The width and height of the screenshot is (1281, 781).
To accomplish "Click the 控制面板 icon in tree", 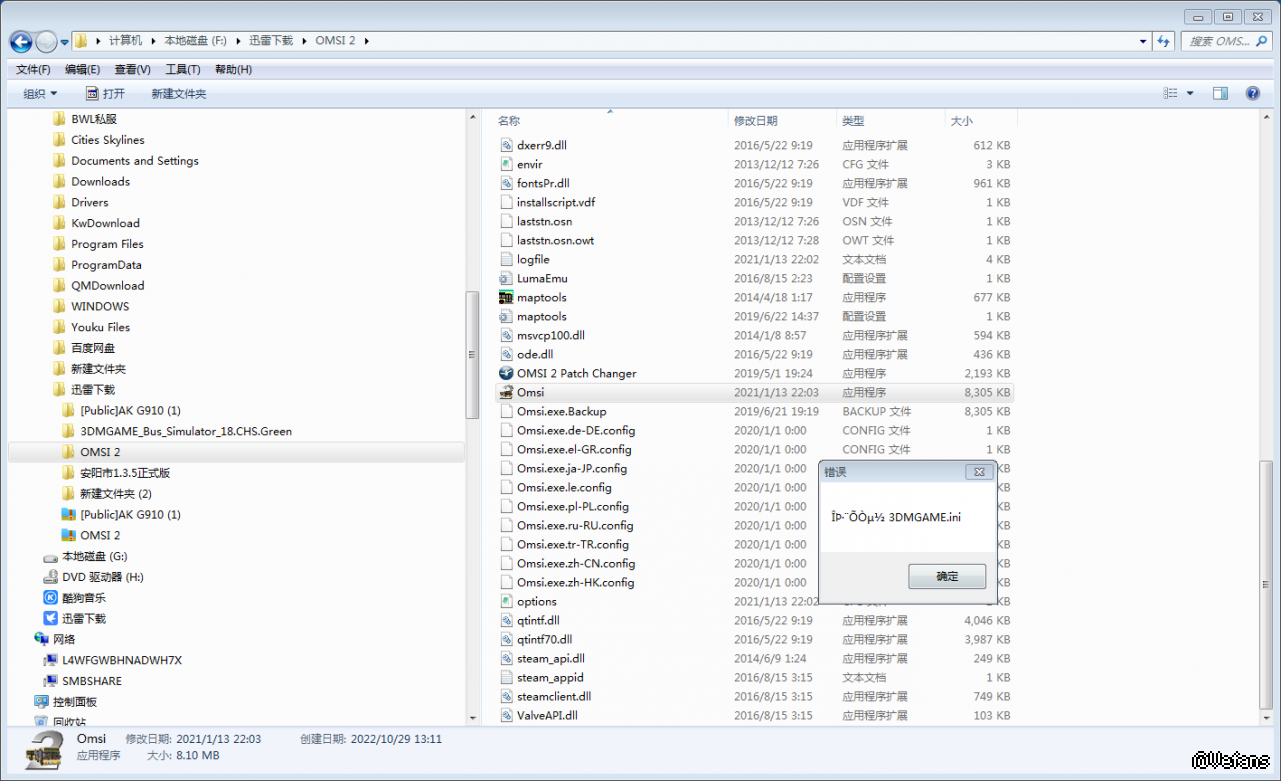I will click(x=41, y=701).
